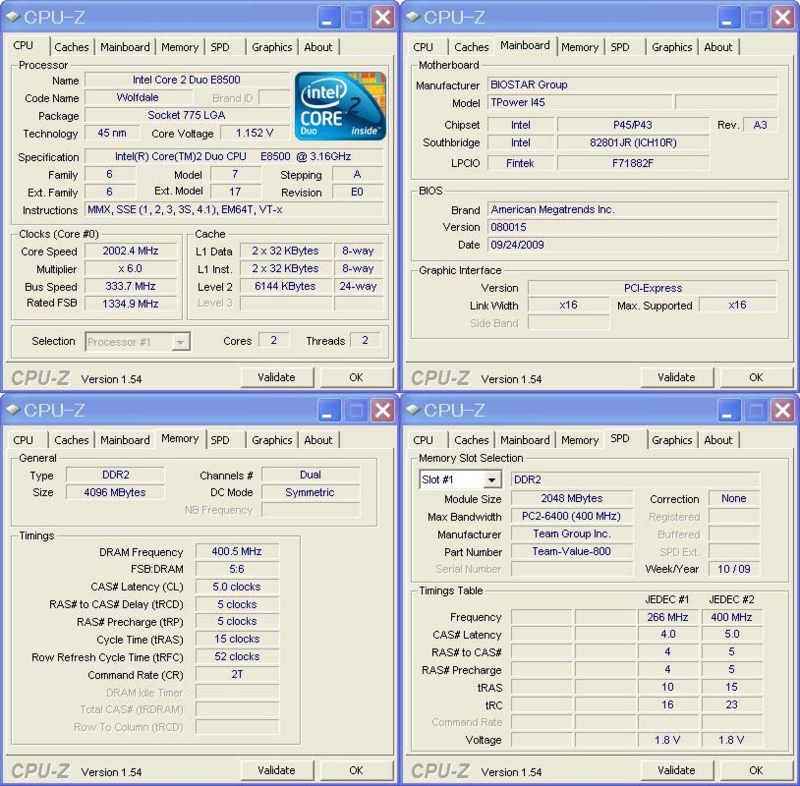Click the Week/Year 10 / 09 value
This screenshot has width=800, height=786.
734,569
